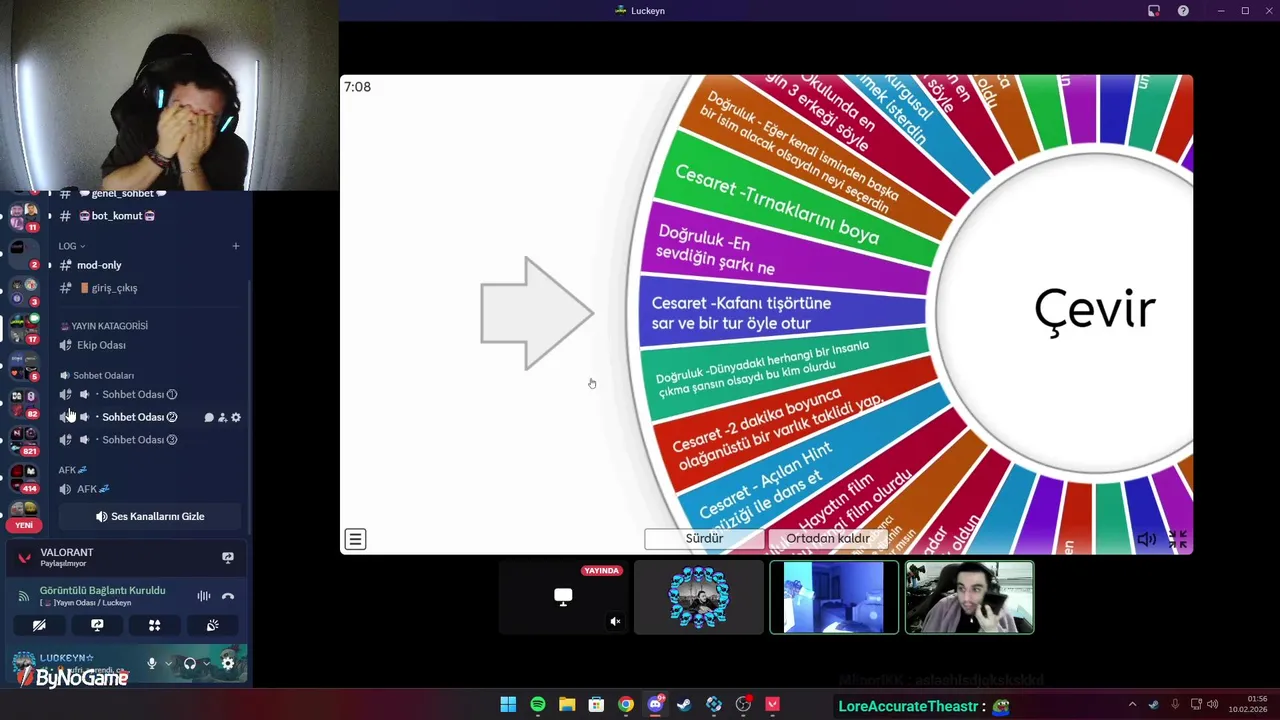Screen dimensions: 1280x720
Task: Open Google Chrome from the taskbar
Action: coord(626,705)
